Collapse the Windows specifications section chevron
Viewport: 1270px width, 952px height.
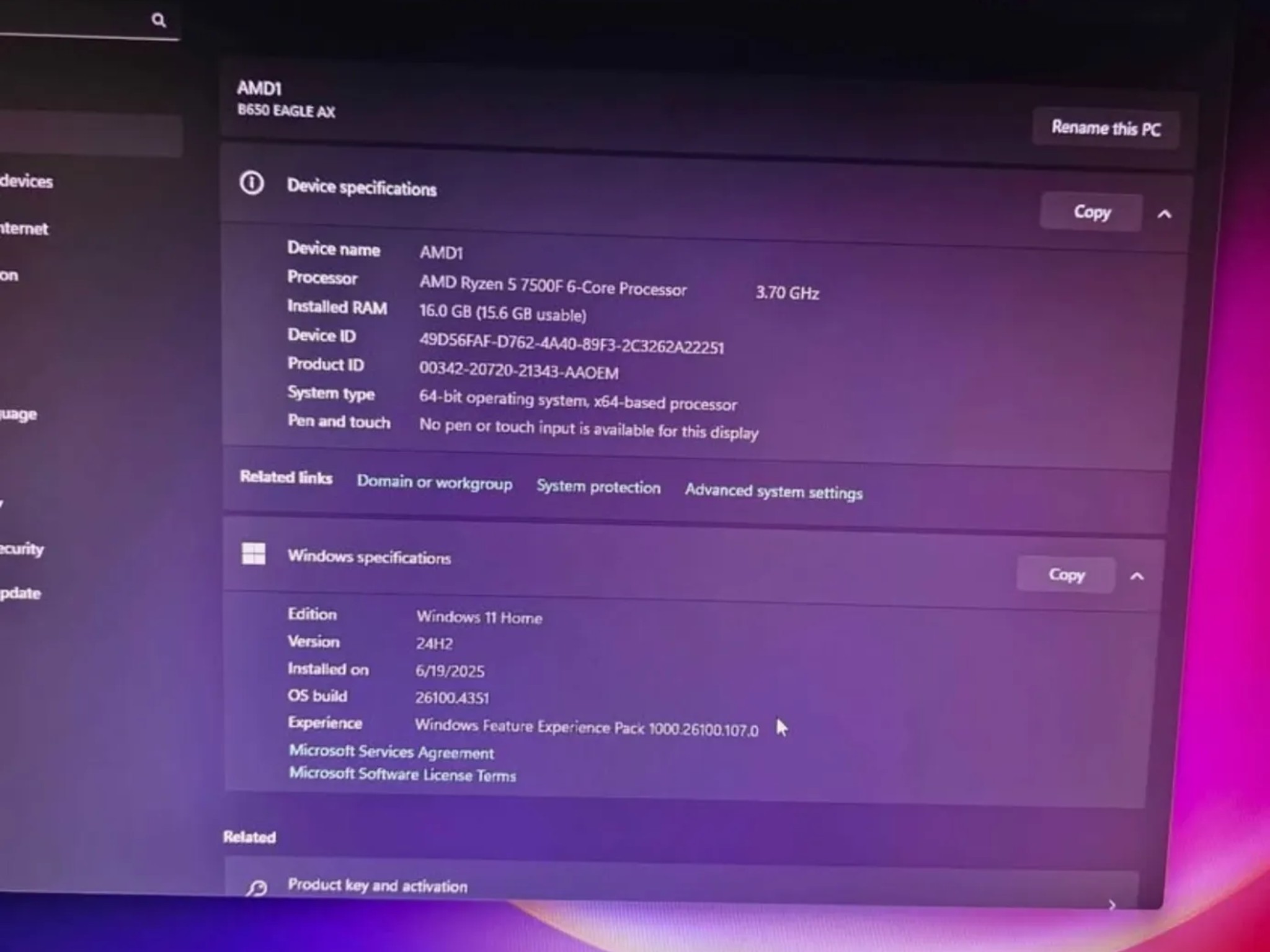(x=1137, y=576)
